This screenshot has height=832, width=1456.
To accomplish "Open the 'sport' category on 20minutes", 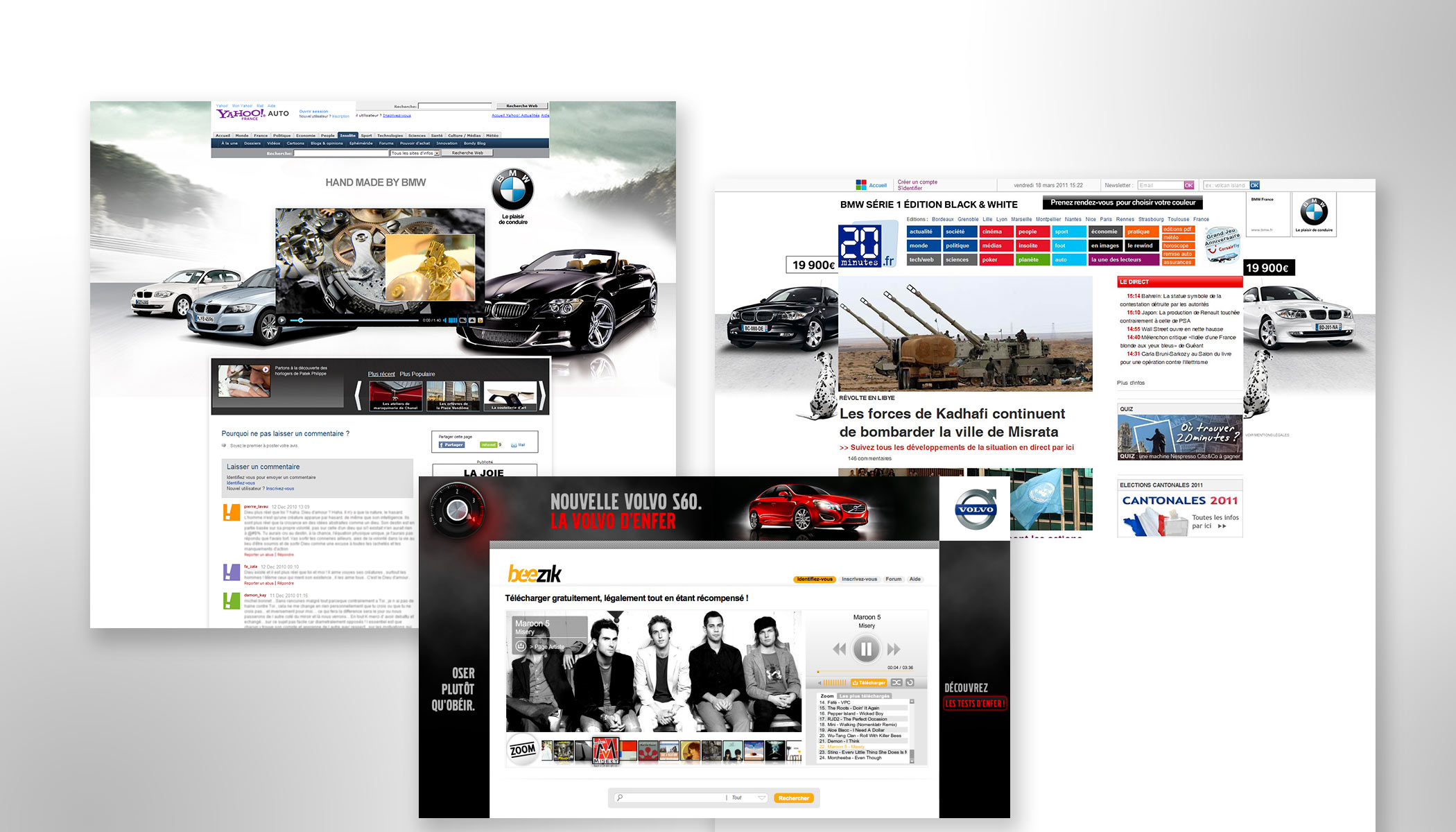I will click(x=1069, y=232).
